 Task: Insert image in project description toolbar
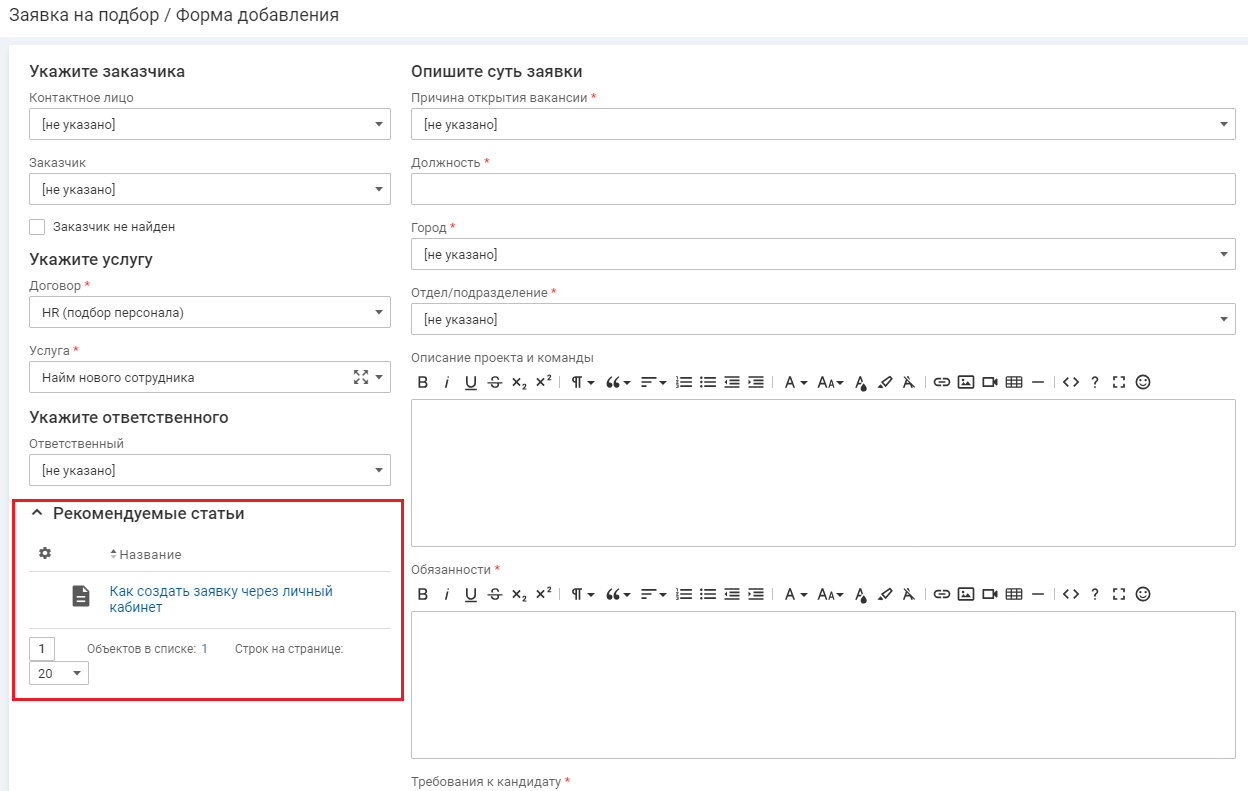pyautogui.click(x=965, y=382)
